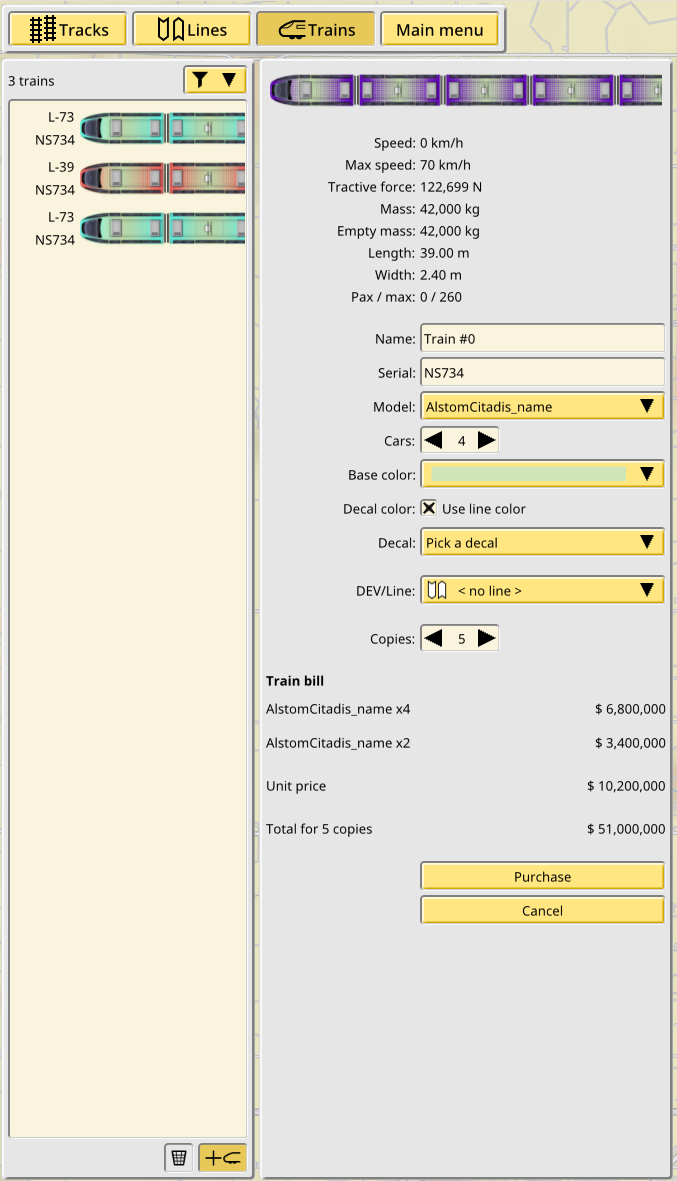The height and width of the screenshot is (1181, 677).
Task: Open the Model dropdown AlstomCitadis_name
Action: pyautogui.click(x=542, y=407)
